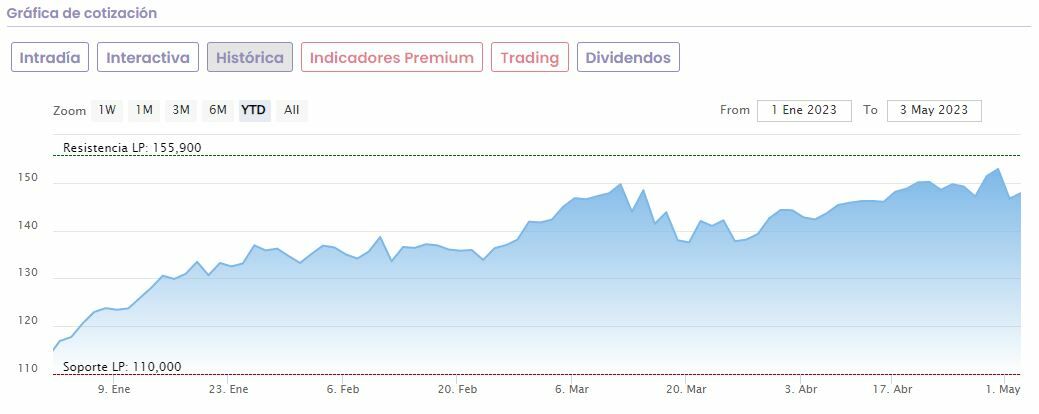Image resolution: width=1039 pixels, height=414 pixels.
Task: Show the Dividendos tab
Action: coord(628,57)
